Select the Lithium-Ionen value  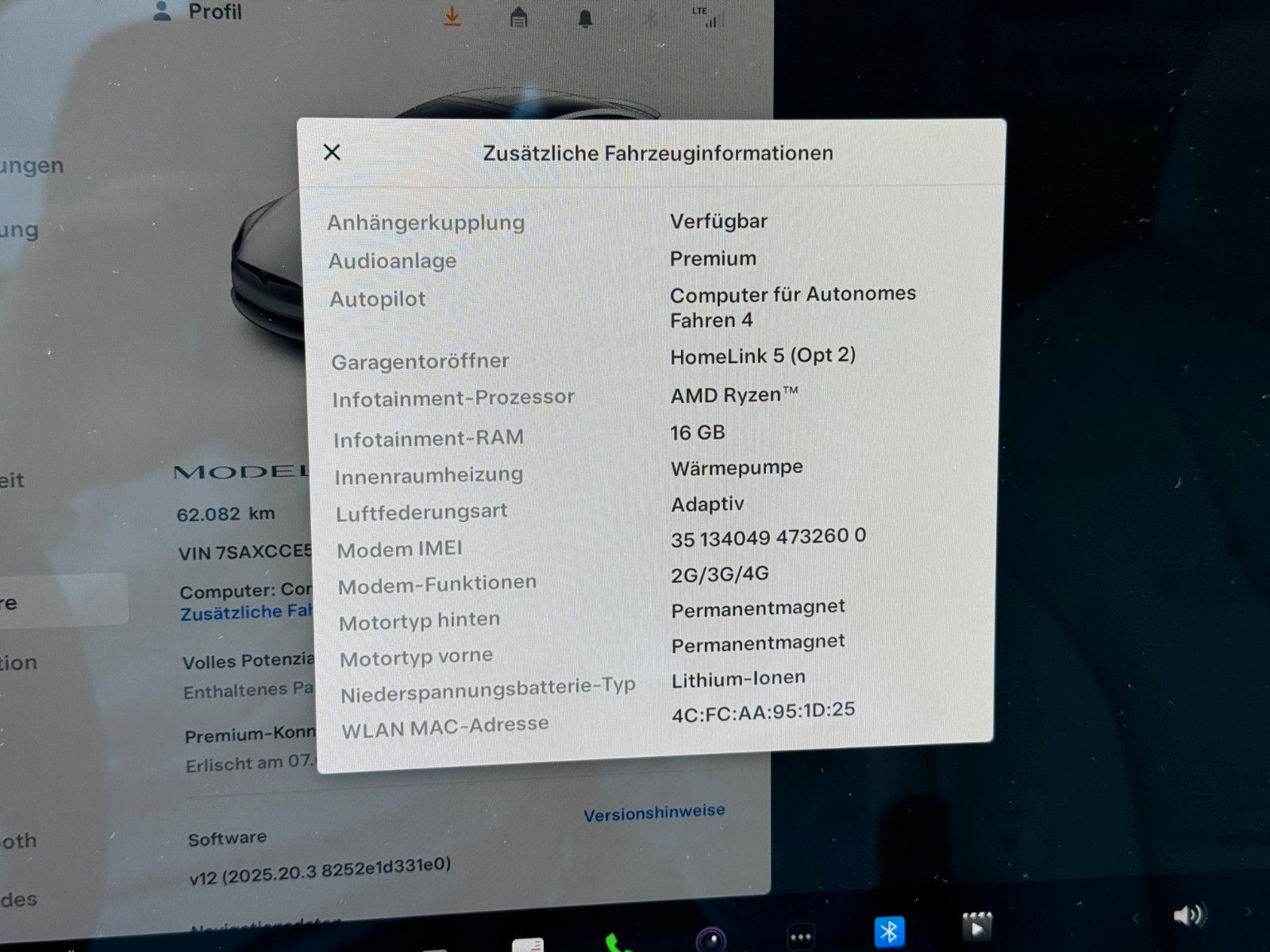738,679
